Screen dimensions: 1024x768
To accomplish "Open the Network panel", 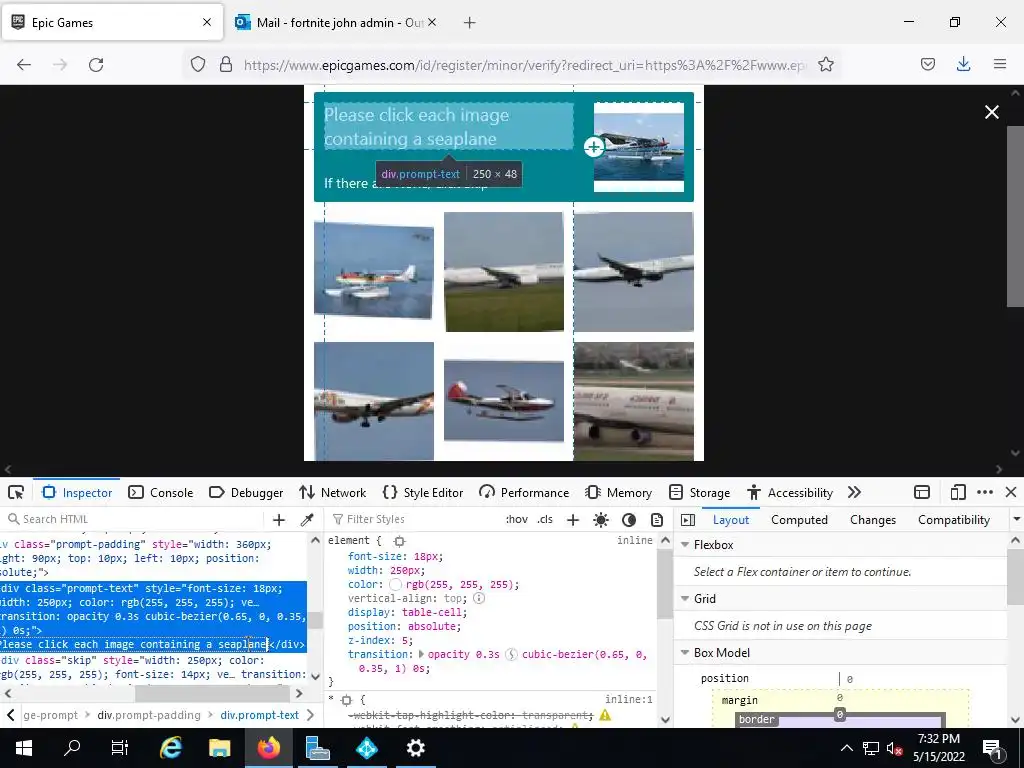I will click(x=332, y=492).
